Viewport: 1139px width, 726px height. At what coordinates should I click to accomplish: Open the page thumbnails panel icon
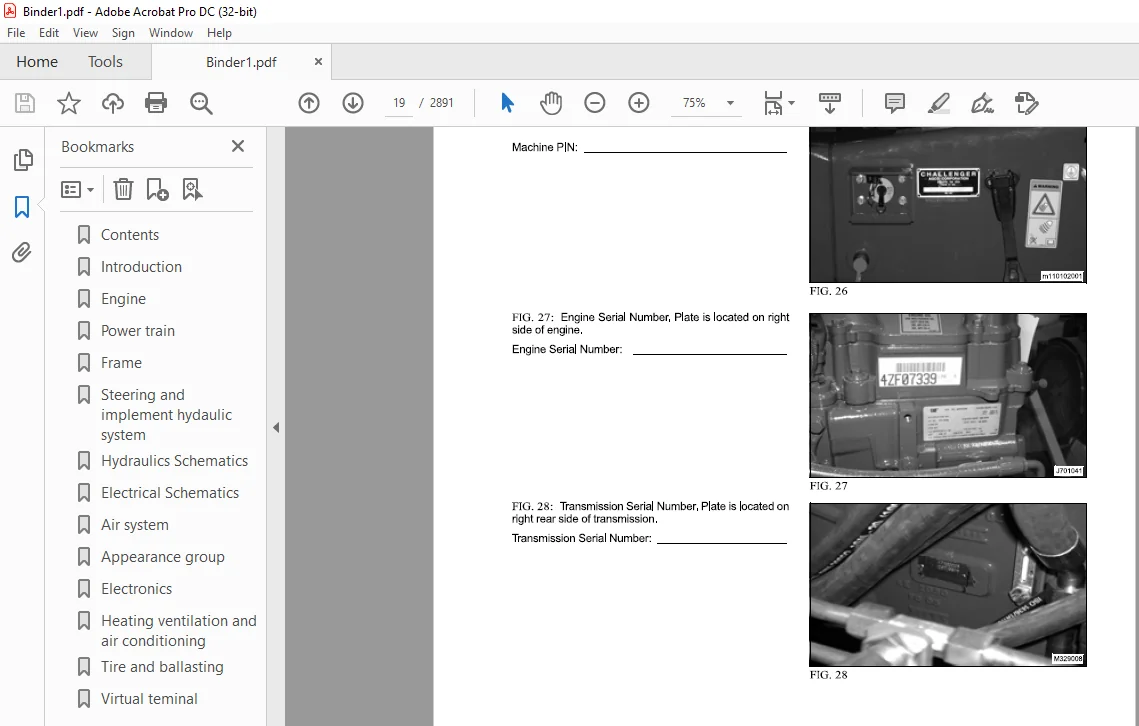click(23, 160)
